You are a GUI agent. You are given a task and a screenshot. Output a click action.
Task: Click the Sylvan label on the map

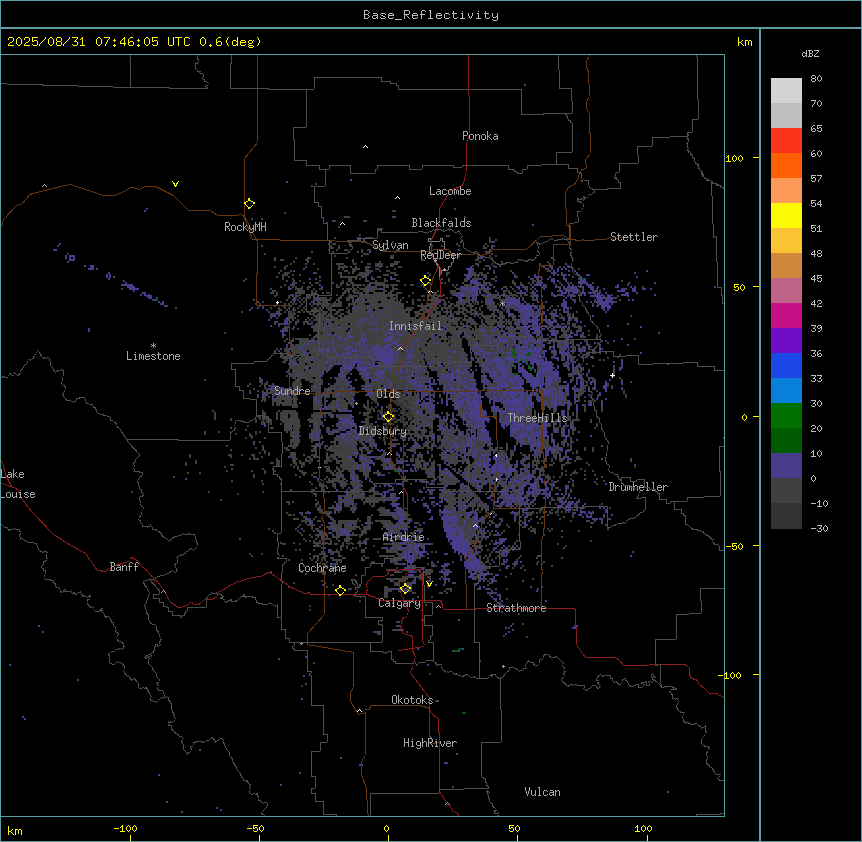[390, 245]
